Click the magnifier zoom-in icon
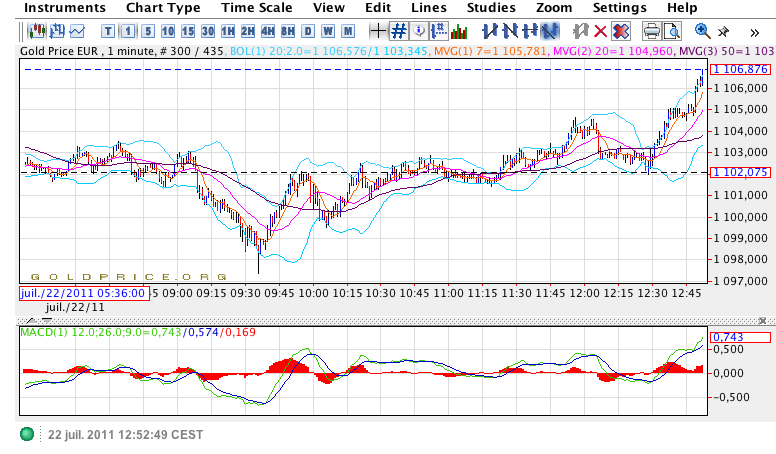Image resolution: width=776 pixels, height=454 pixels. (702, 30)
